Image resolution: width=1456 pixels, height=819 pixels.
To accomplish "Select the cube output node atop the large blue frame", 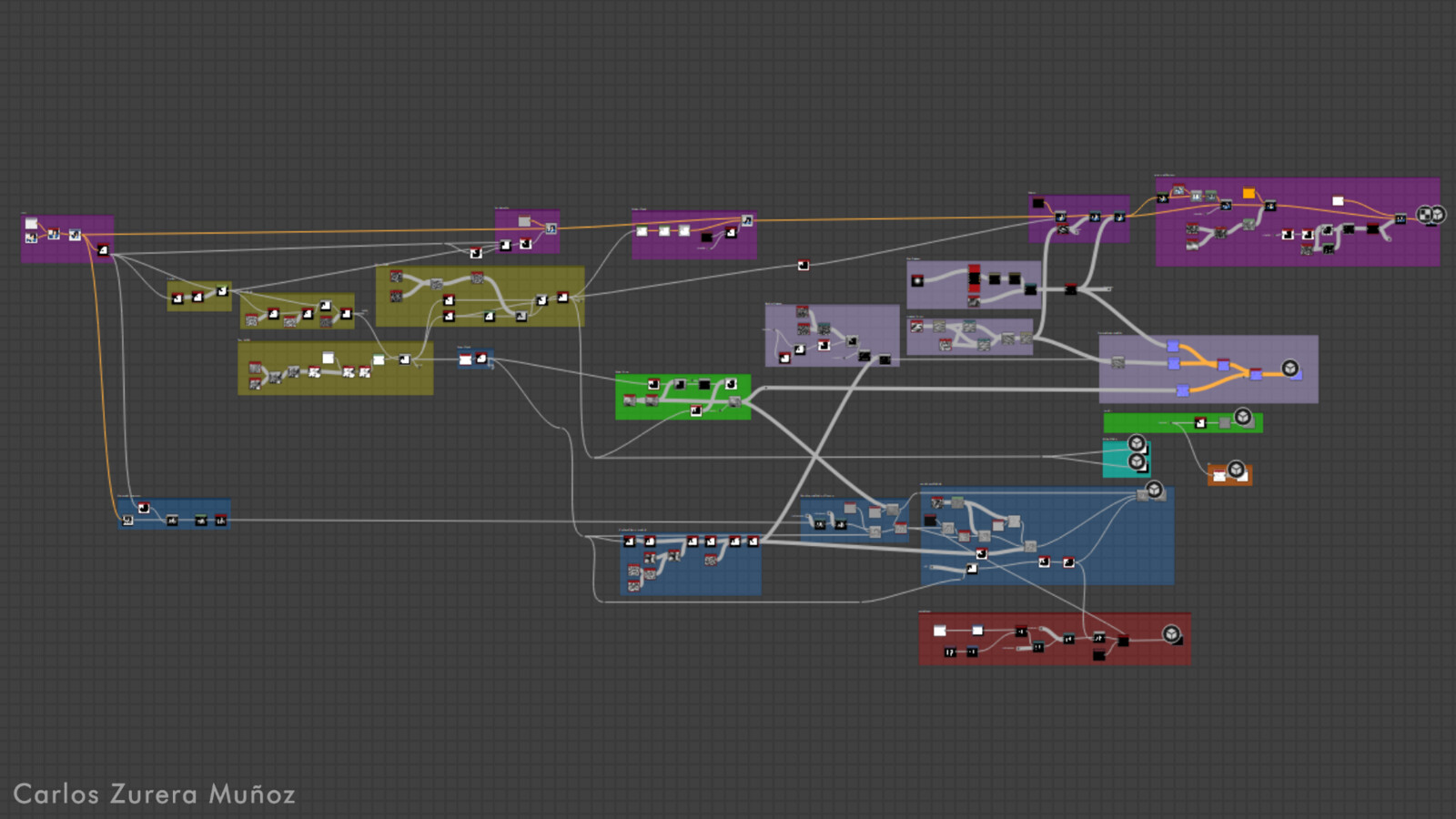I will [1154, 490].
